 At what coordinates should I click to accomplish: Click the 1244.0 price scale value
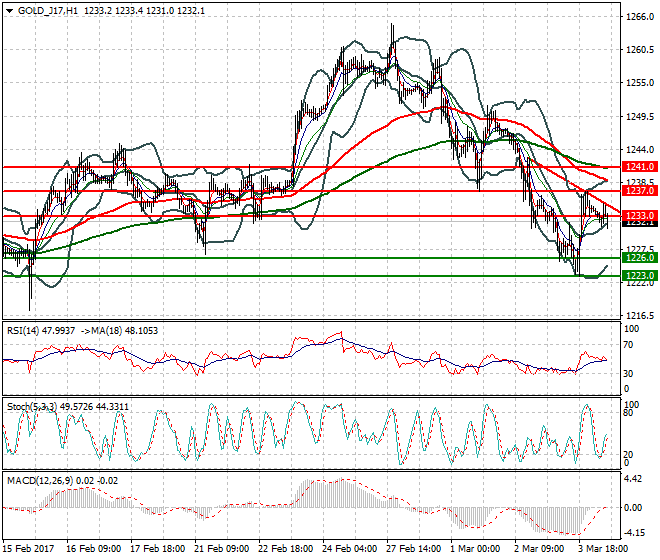coord(640,149)
